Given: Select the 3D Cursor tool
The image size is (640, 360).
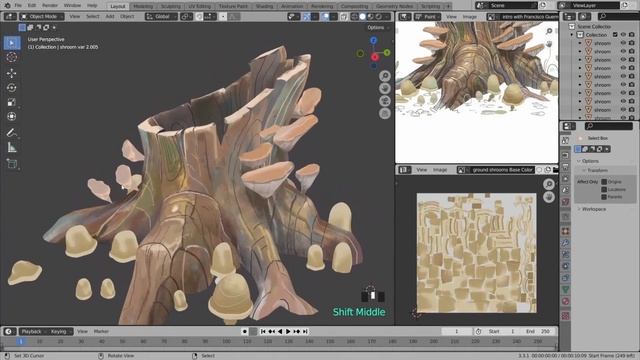Looking at the screenshot, I should [x=12, y=57].
